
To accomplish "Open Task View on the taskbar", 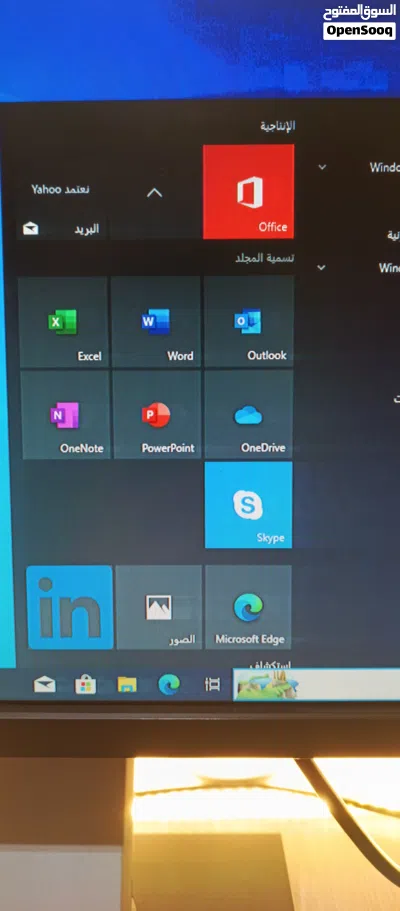I will [x=212, y=684].
